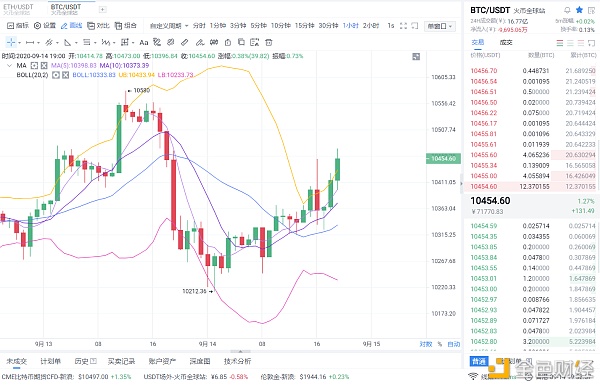Open the 对比 compare tool
This screenshot has height=385, width=600.
(x=98, y=26)
